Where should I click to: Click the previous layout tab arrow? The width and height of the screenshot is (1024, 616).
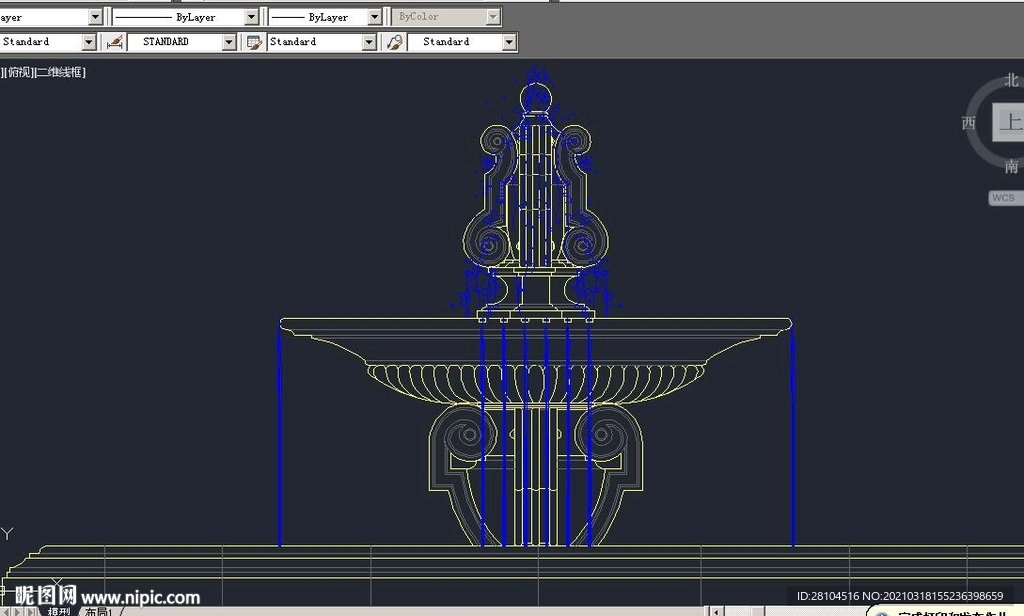click(8, 611)
